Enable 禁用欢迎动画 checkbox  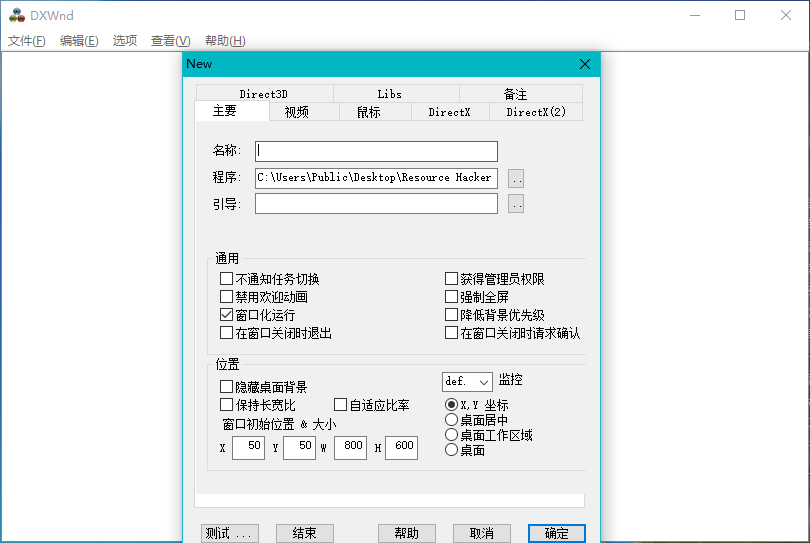tap(226, 297)
